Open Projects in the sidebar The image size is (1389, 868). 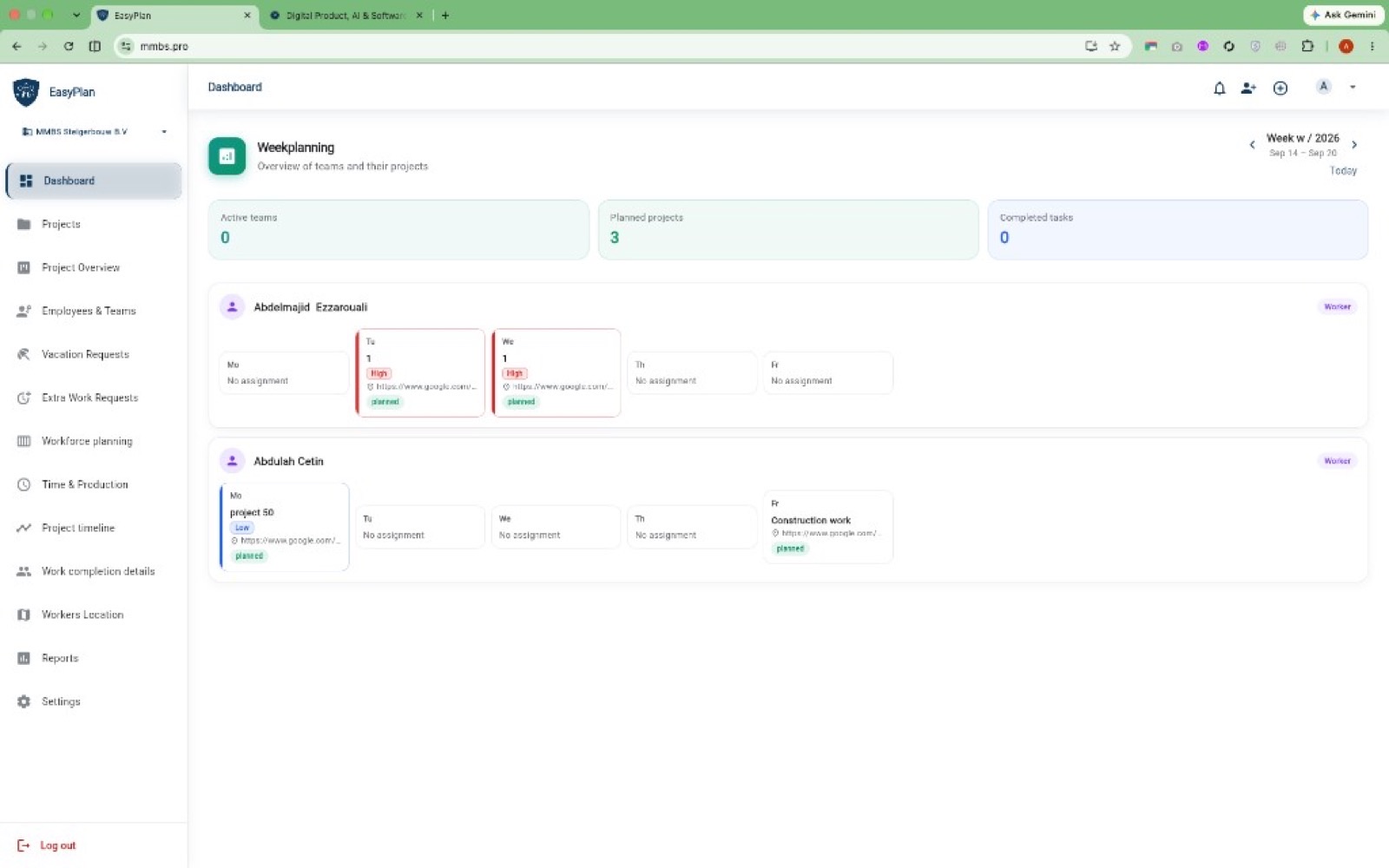[x=94, y=224]
